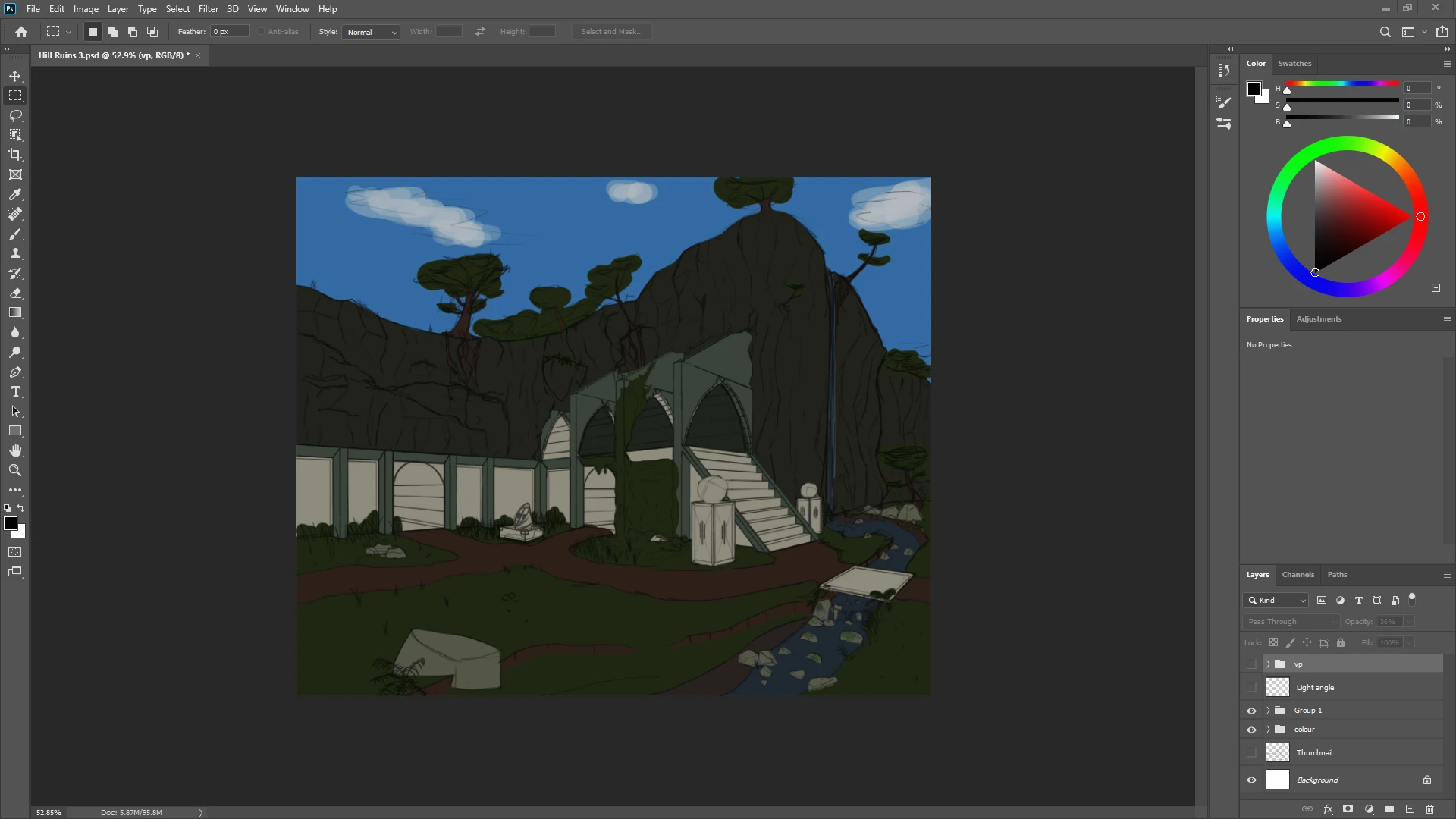Select the Hand tool
Viewport: 1456px width, 819px height.
15,450
